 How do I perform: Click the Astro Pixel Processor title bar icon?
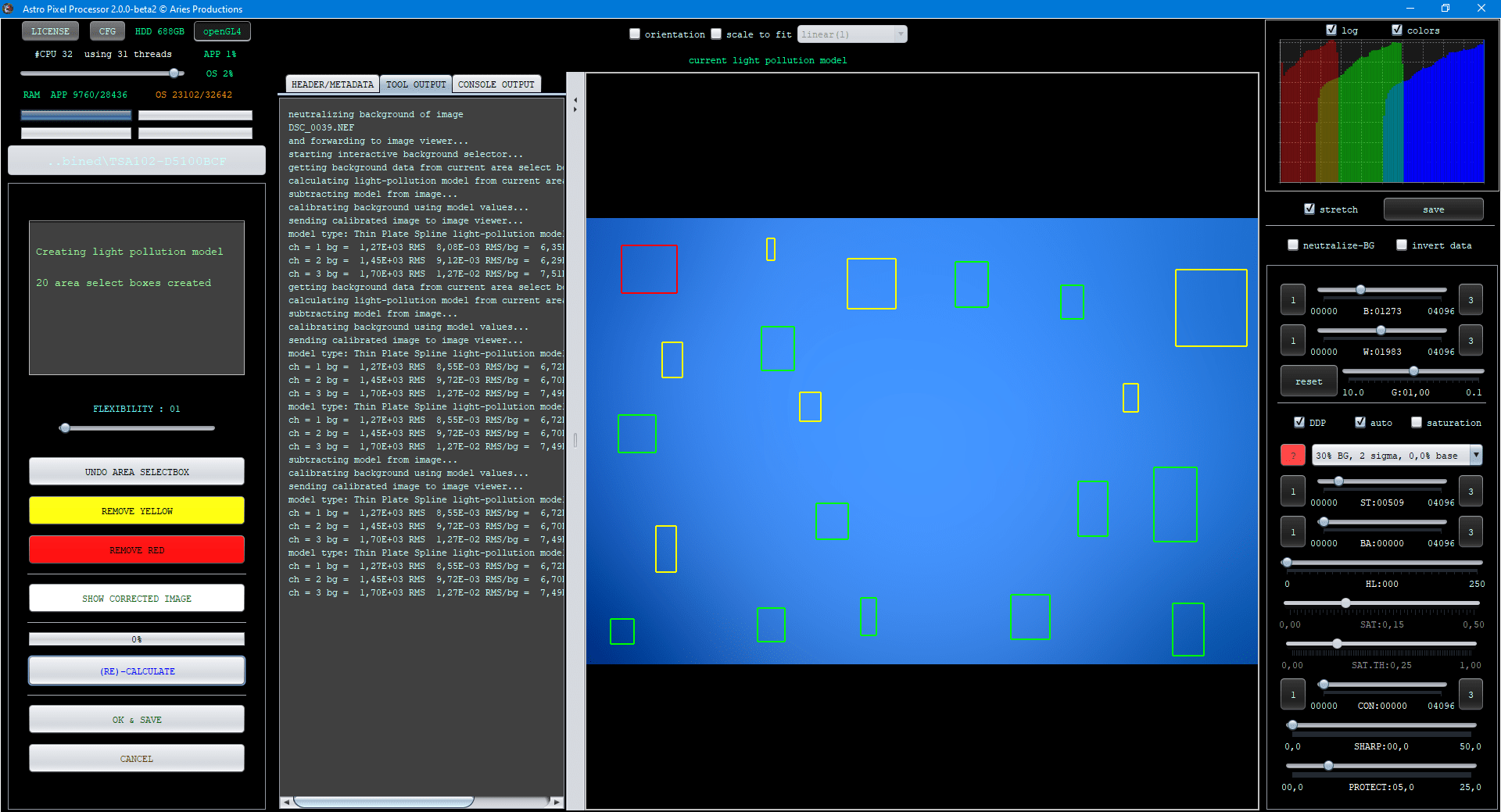pyautogui.click(x=9, y=9)
